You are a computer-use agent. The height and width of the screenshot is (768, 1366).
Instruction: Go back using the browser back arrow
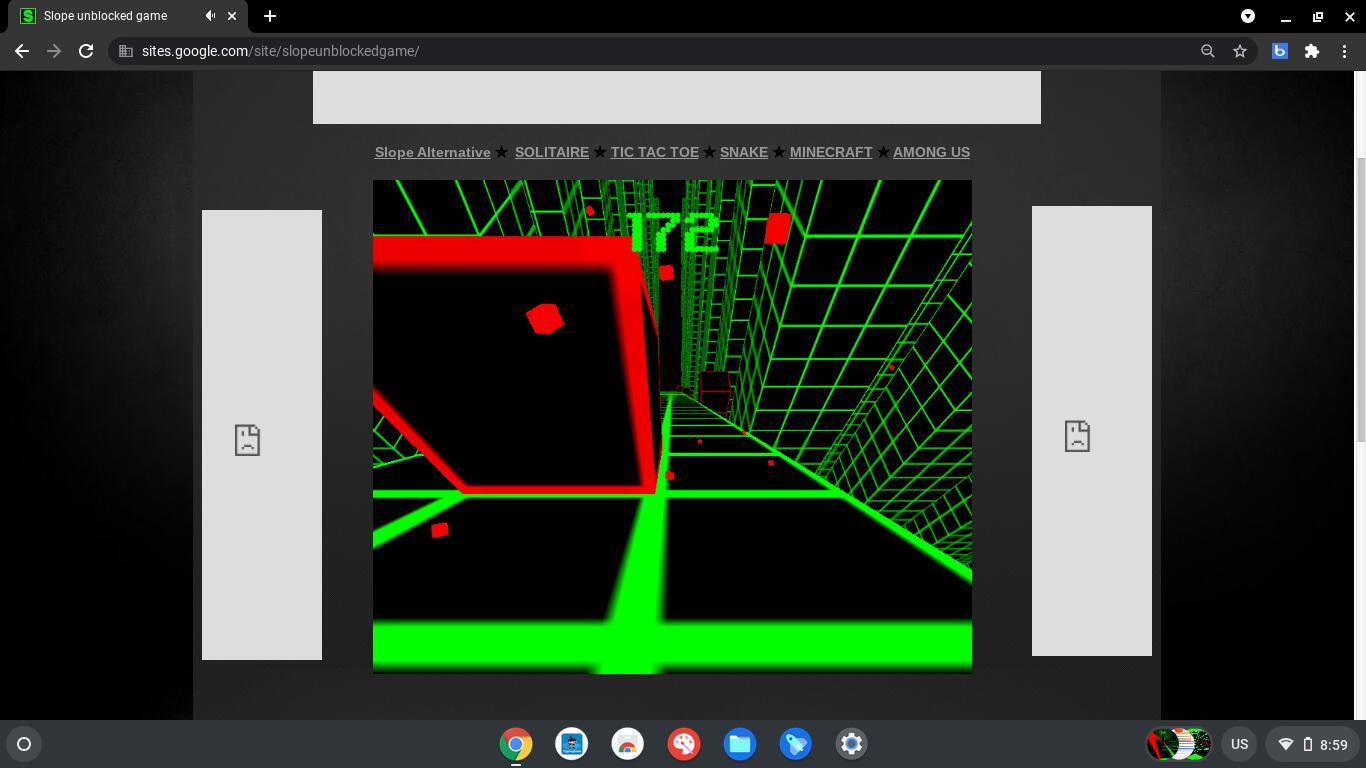coord(22,51)
